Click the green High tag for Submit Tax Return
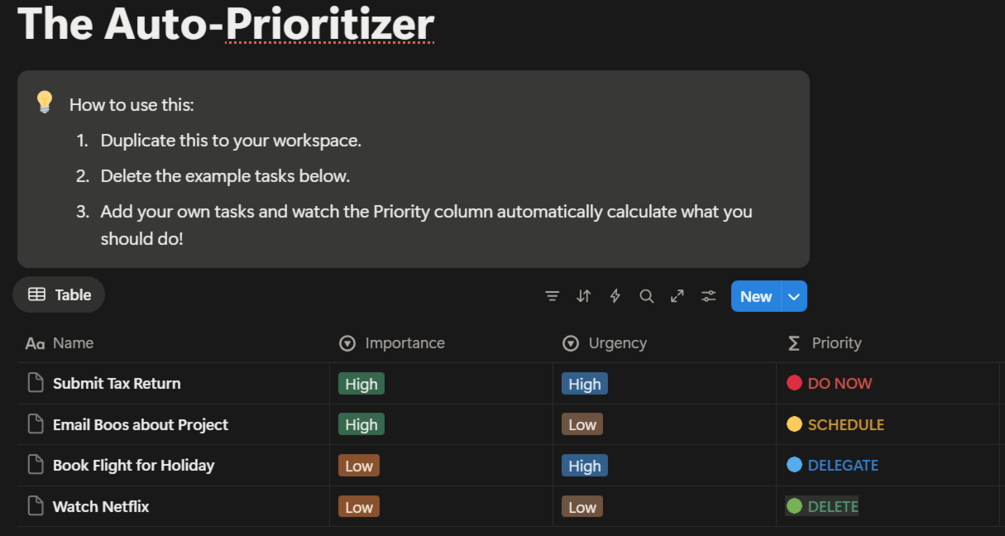 [x=361, y=384]
